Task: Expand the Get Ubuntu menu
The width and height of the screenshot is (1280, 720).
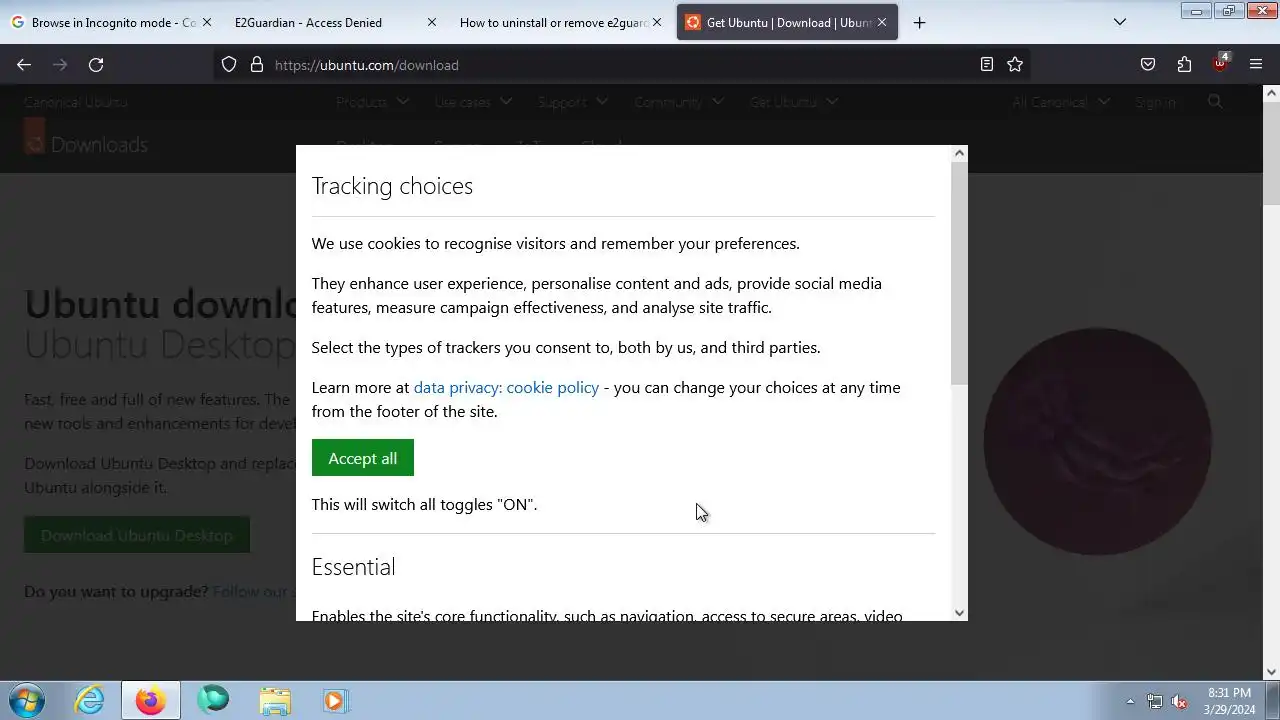Action: coord(794,102)
